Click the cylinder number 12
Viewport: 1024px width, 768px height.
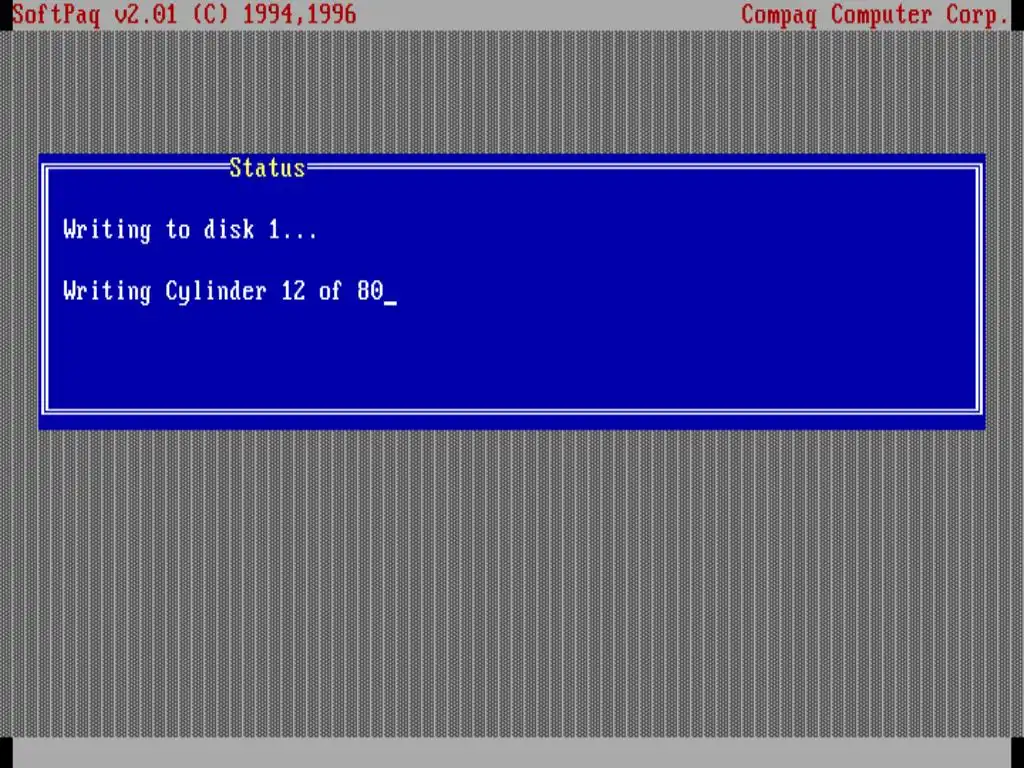pyautogui.click(x=293, y=291)
